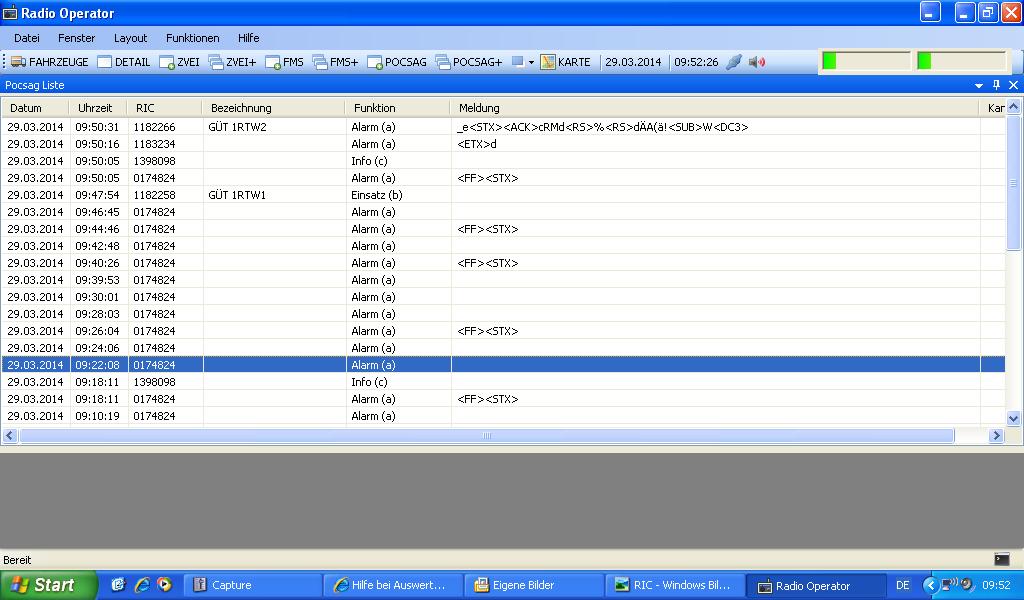Viewport: 1024px width, 600px height.
Task: Click the FMS+ toolbar button
Action: (335, 62)
